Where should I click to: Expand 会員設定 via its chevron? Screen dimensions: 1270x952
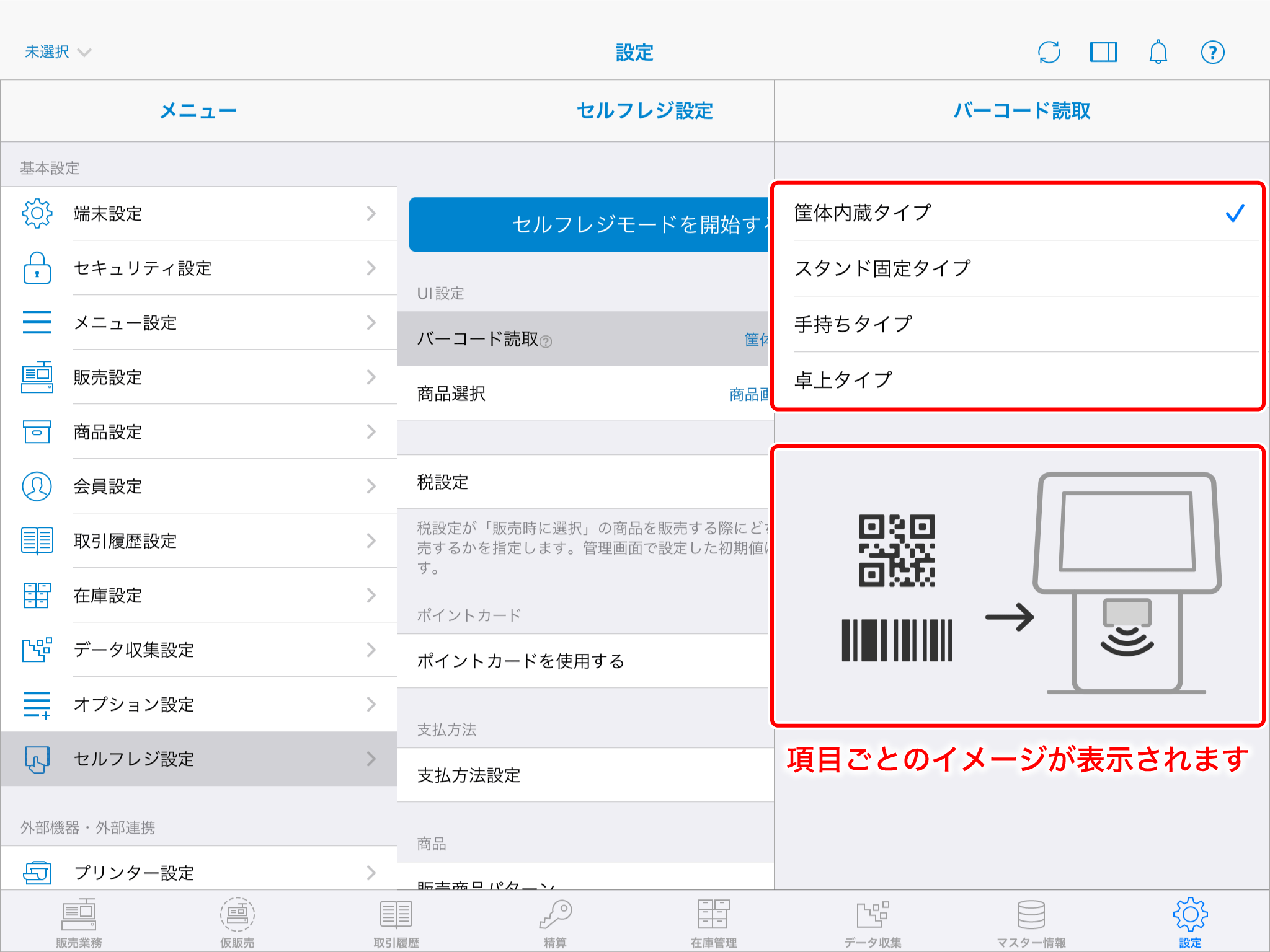coord(371,486)
